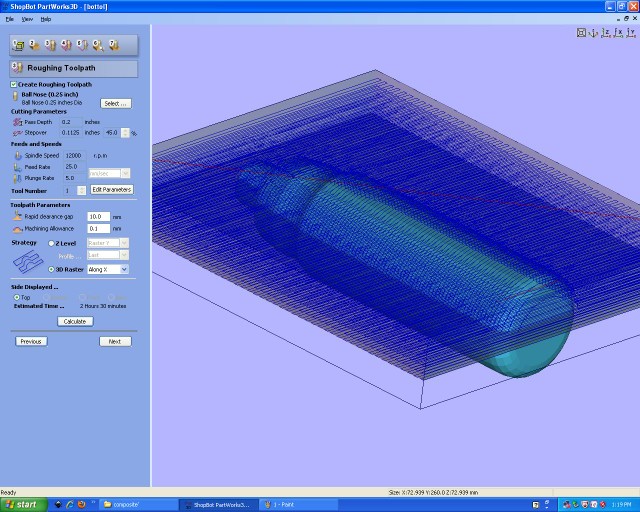The image size is (640, 512).
Task: Click the Pass Depth value field
Action: 71,122
